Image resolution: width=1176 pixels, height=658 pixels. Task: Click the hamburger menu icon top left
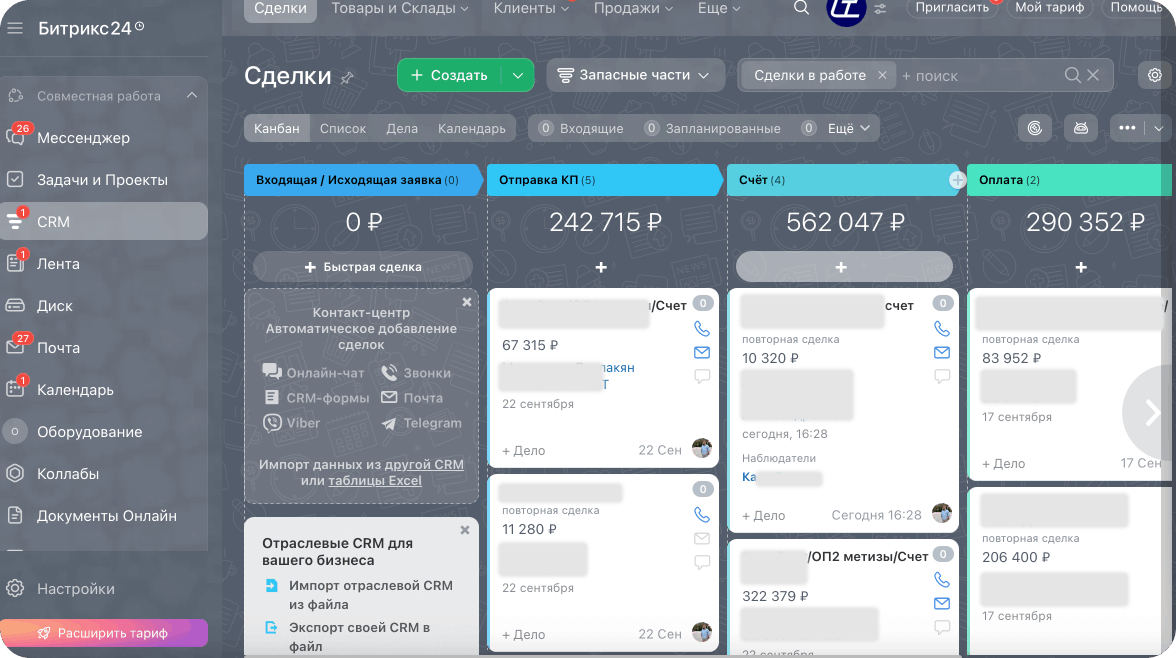[x=14, y=27]
